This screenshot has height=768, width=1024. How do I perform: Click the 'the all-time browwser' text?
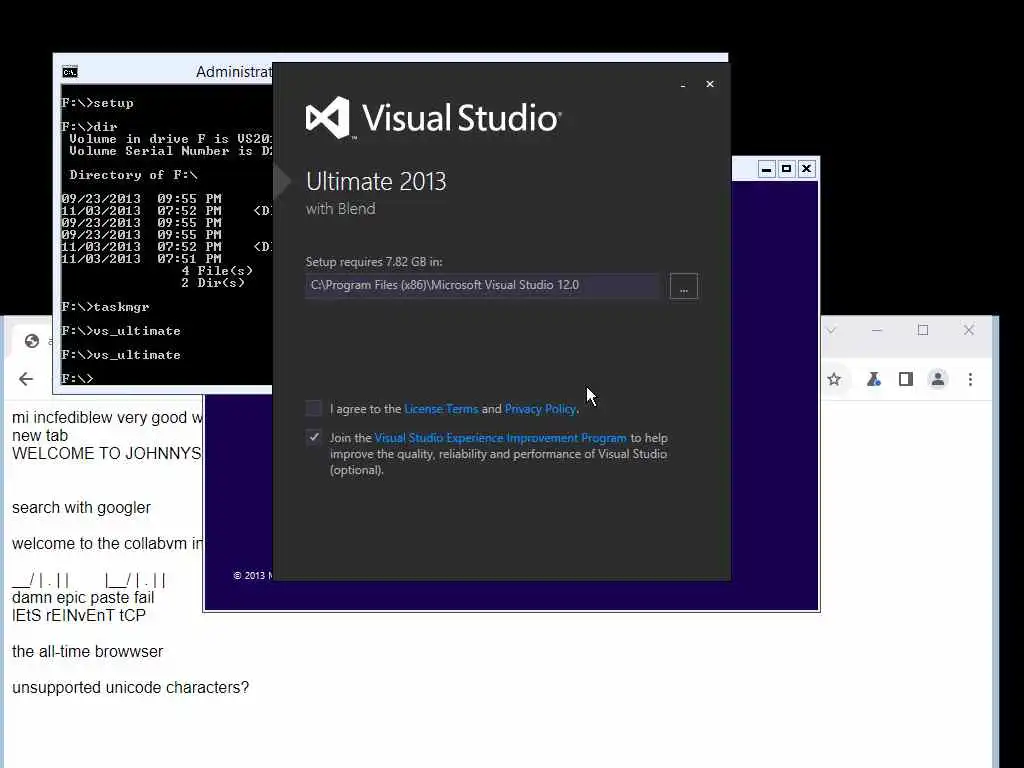pos(88,651)
